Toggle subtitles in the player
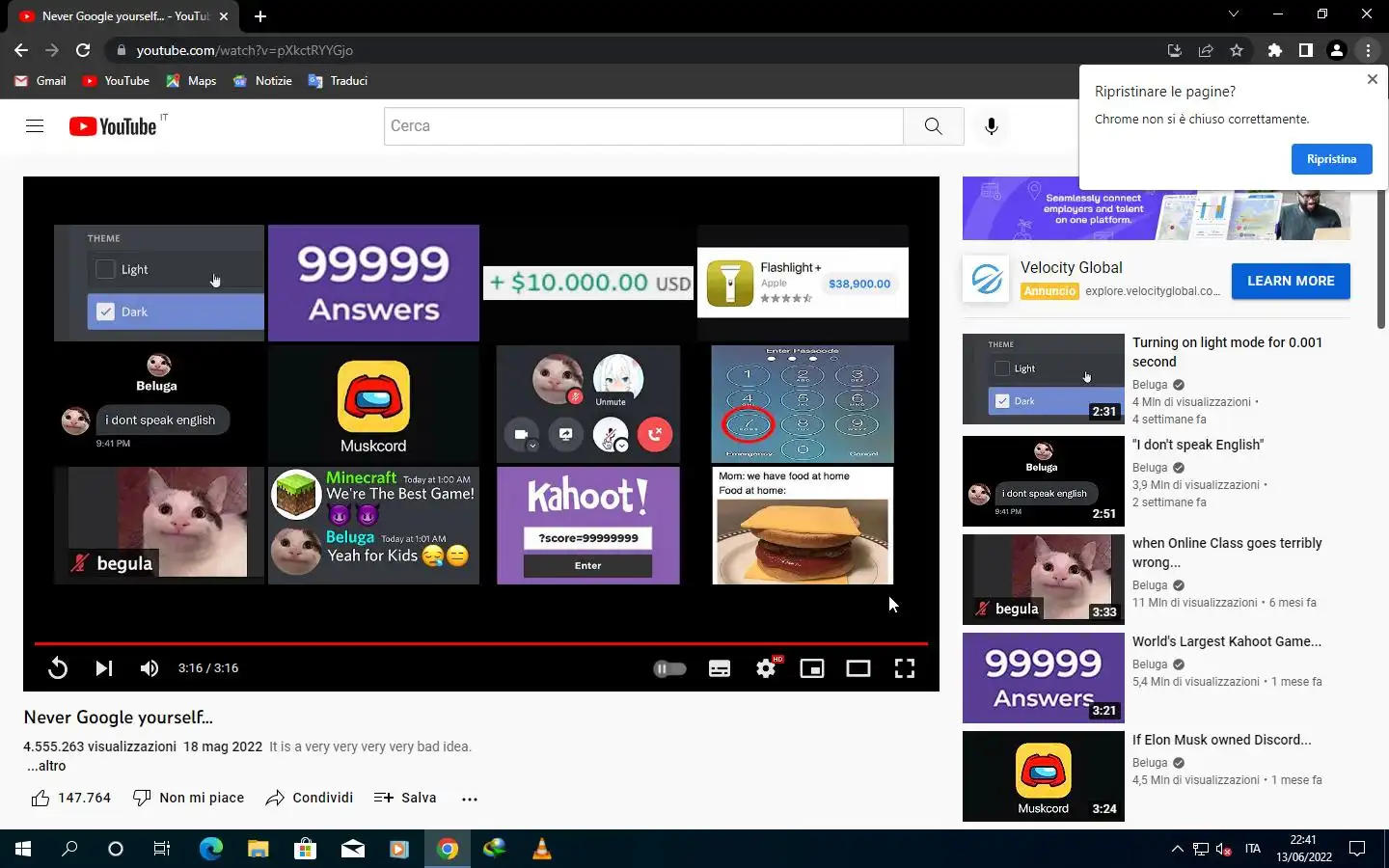Viewport: 1389px width, 868px height. tap(720, 668)
